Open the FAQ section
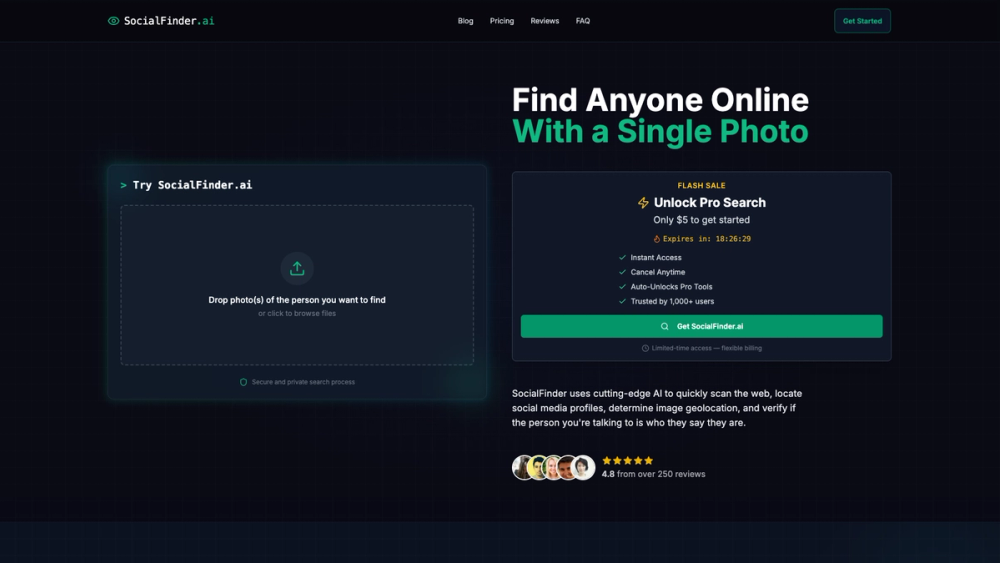The width and height of the screenshot is (1000, 563). pos(583,21)
